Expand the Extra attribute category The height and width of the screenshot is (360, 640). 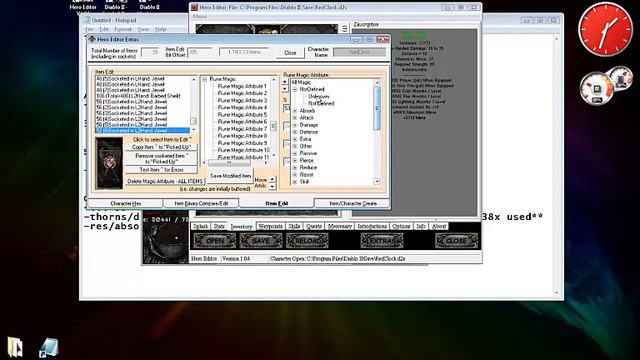point(295,139)
